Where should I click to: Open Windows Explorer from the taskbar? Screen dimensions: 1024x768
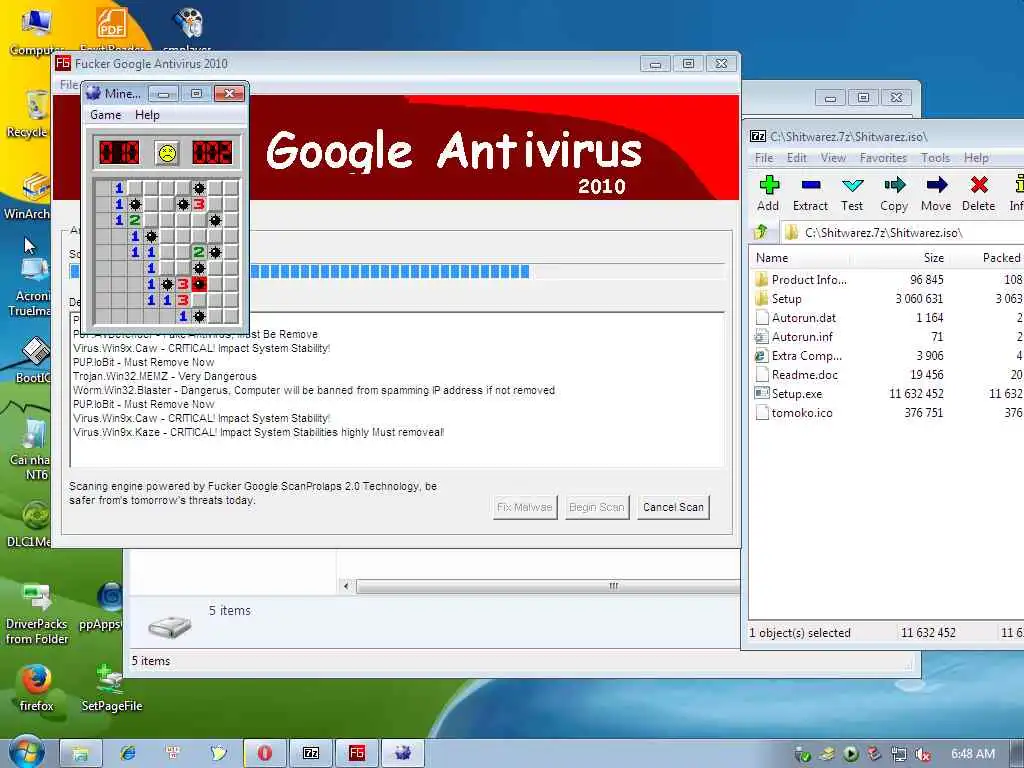click(x=80, y=753)
